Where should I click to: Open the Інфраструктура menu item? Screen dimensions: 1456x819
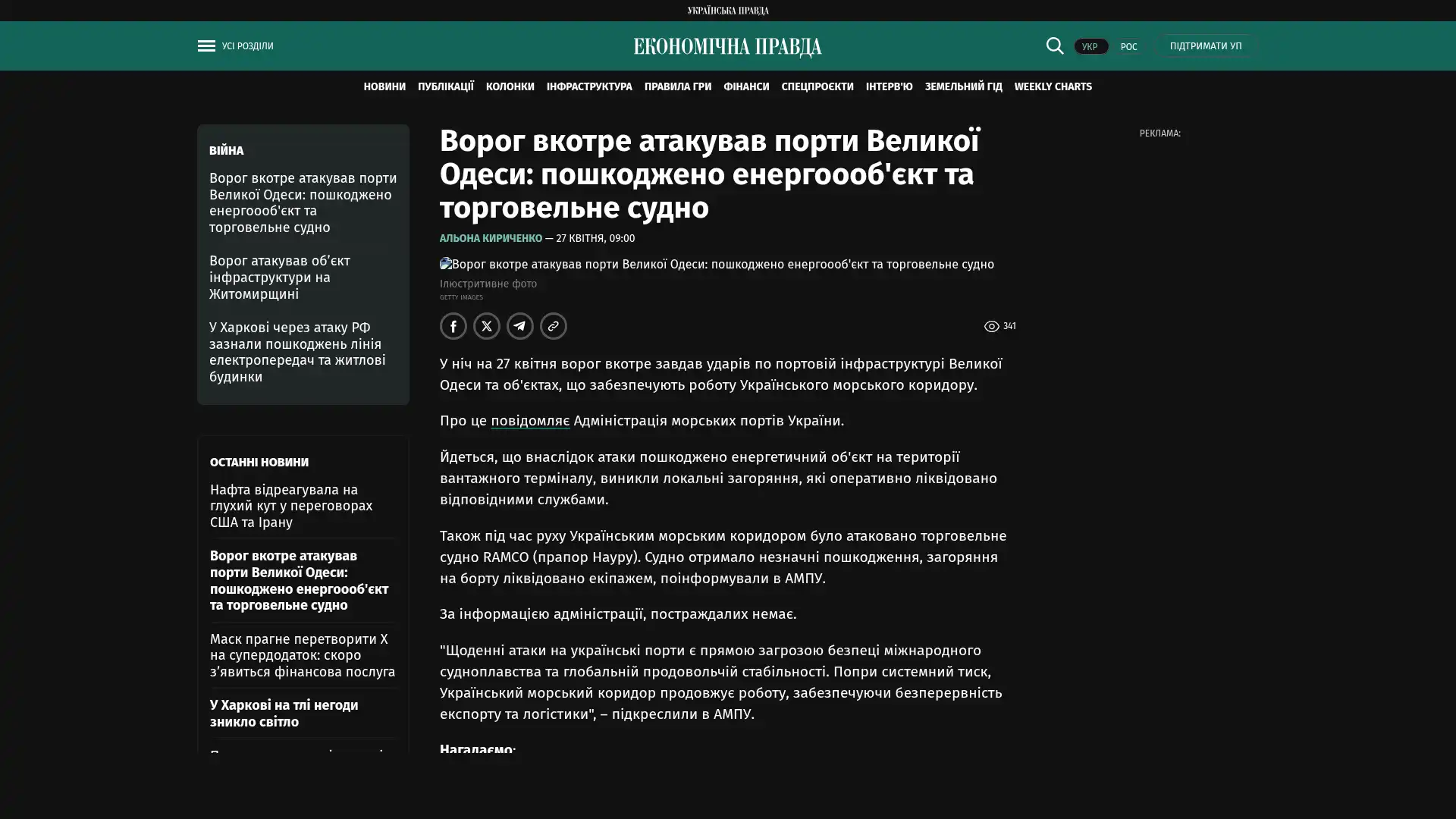coord(589,86)
